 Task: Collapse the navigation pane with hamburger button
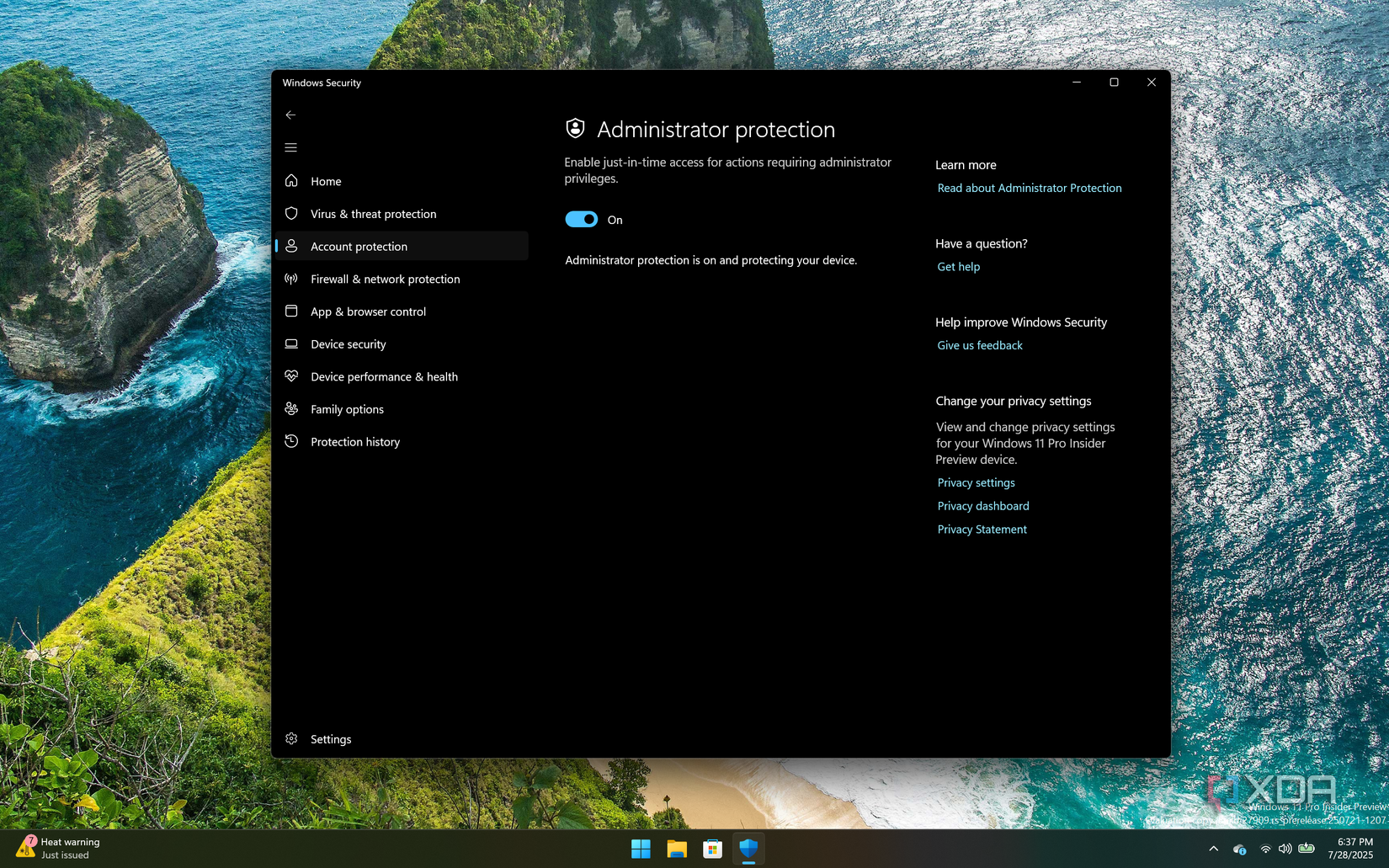[290, 146]
